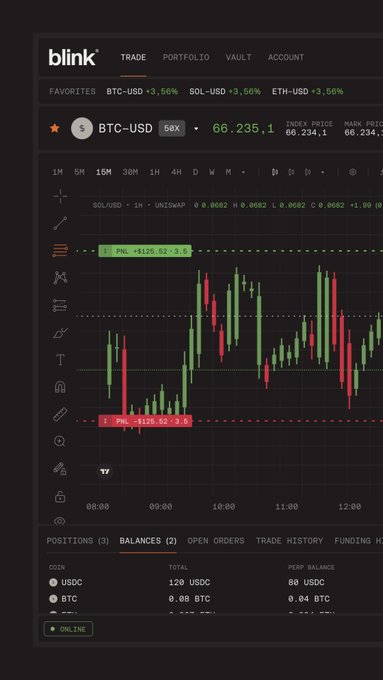The height and width of the screenshot is (680, 383).
Task: Select the 4H timeframe
Action: pos(176,172)
